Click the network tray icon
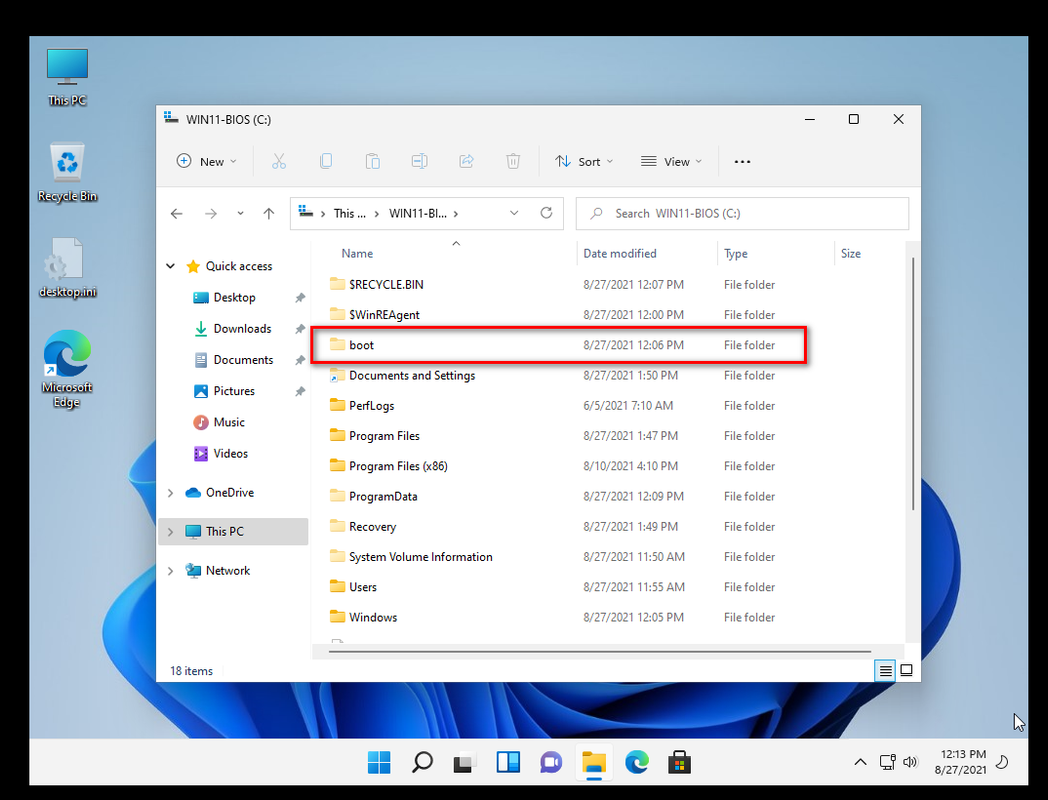The height and width of the screenshot is (800, 1048). point(888,762)
